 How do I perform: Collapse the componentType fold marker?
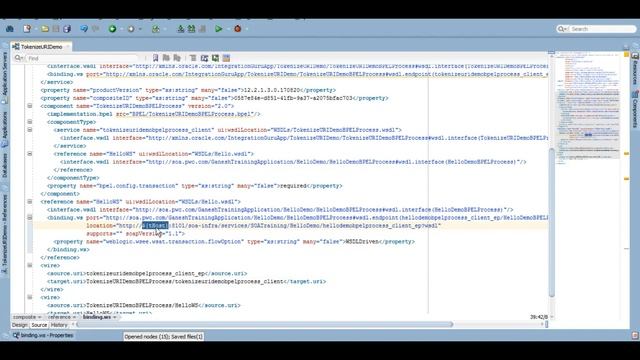point(30,122)
